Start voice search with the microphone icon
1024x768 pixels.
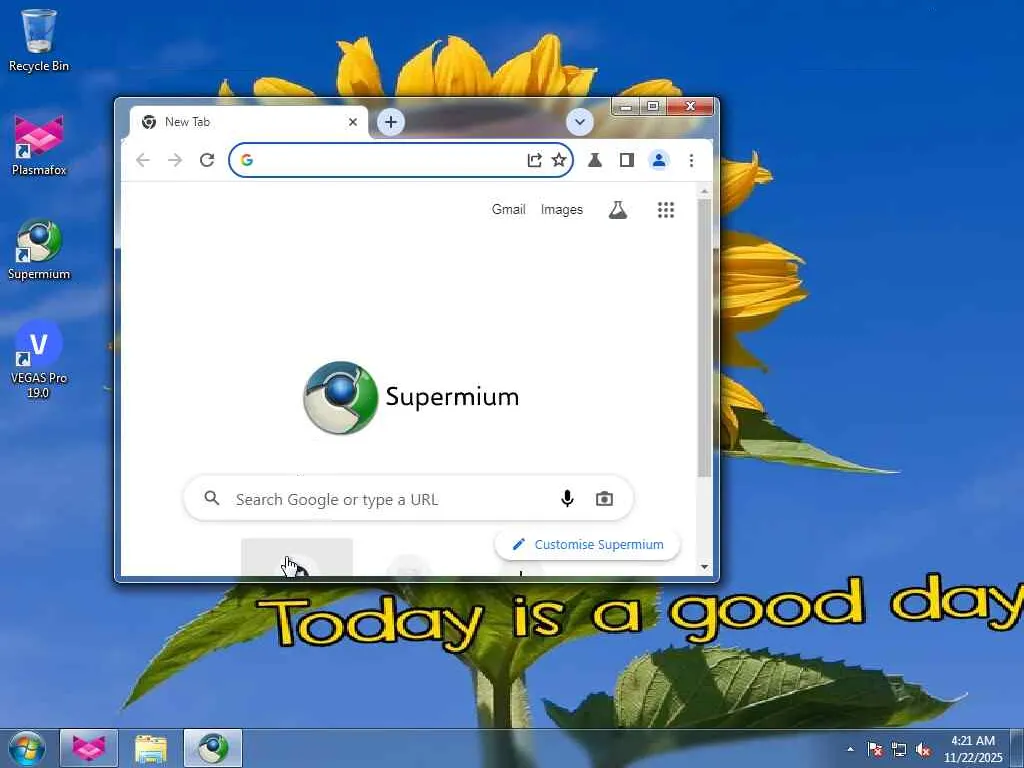point(568,499)
